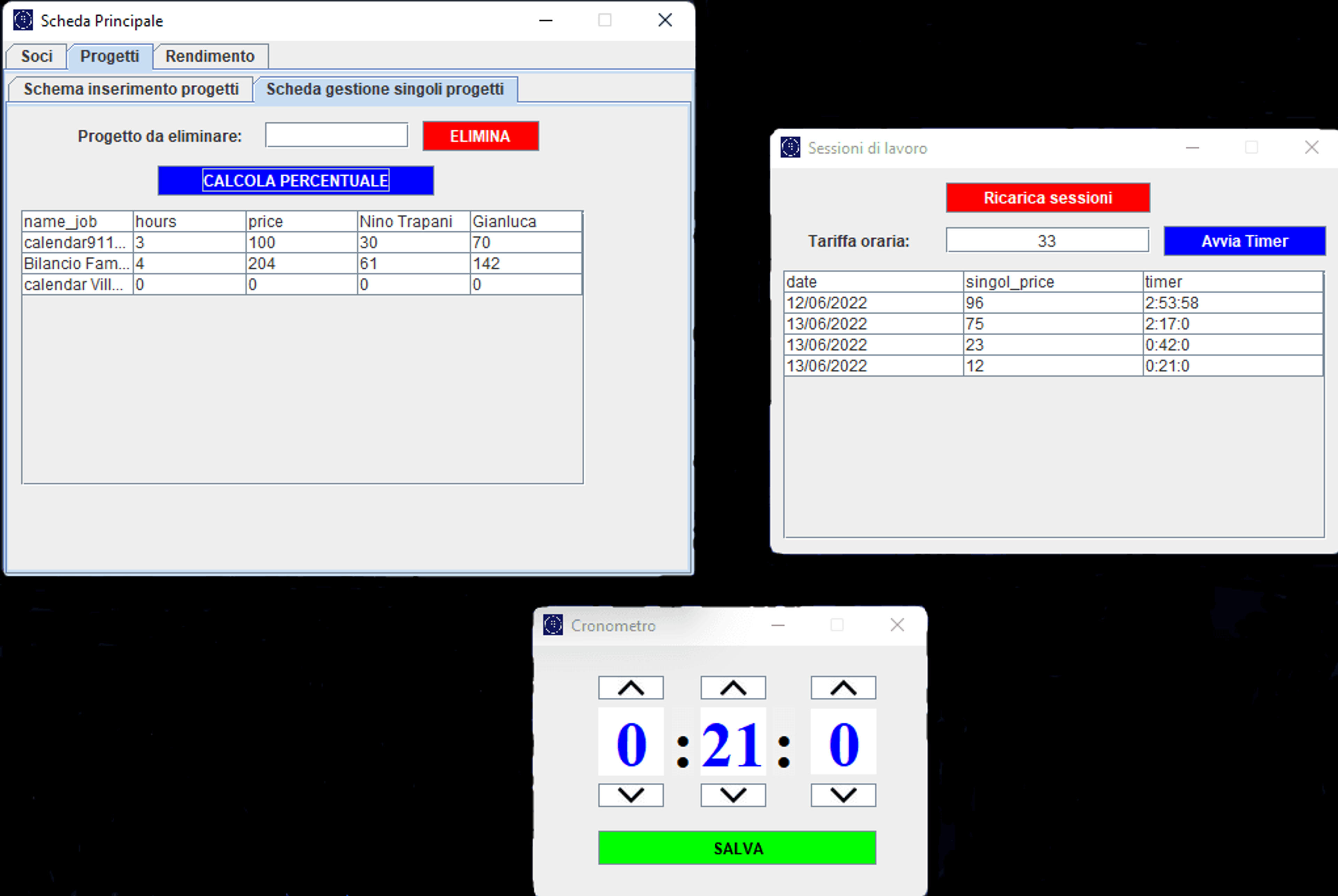
Task: Click the singol_price column header
Action: 1053,282
